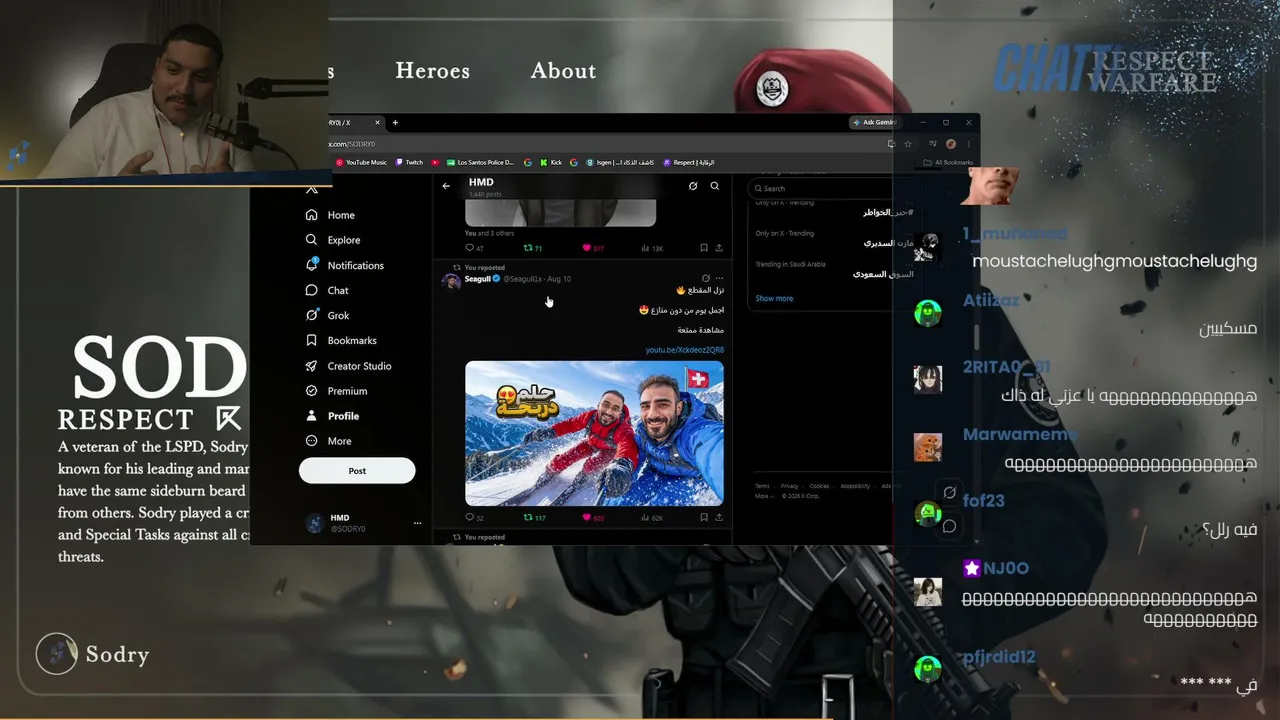The width and height of the screenshot is (1280, 720).
Task: Open the Los Santos Police bookmark
Action: (x=480, y=162)
